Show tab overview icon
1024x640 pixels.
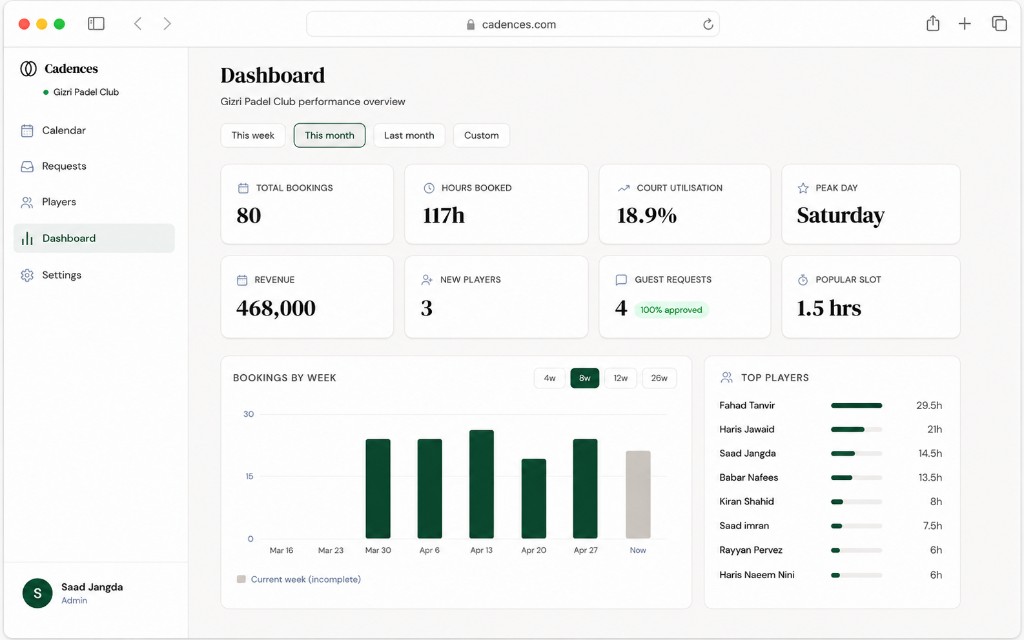pyautogui.click(x=999, y=24)
